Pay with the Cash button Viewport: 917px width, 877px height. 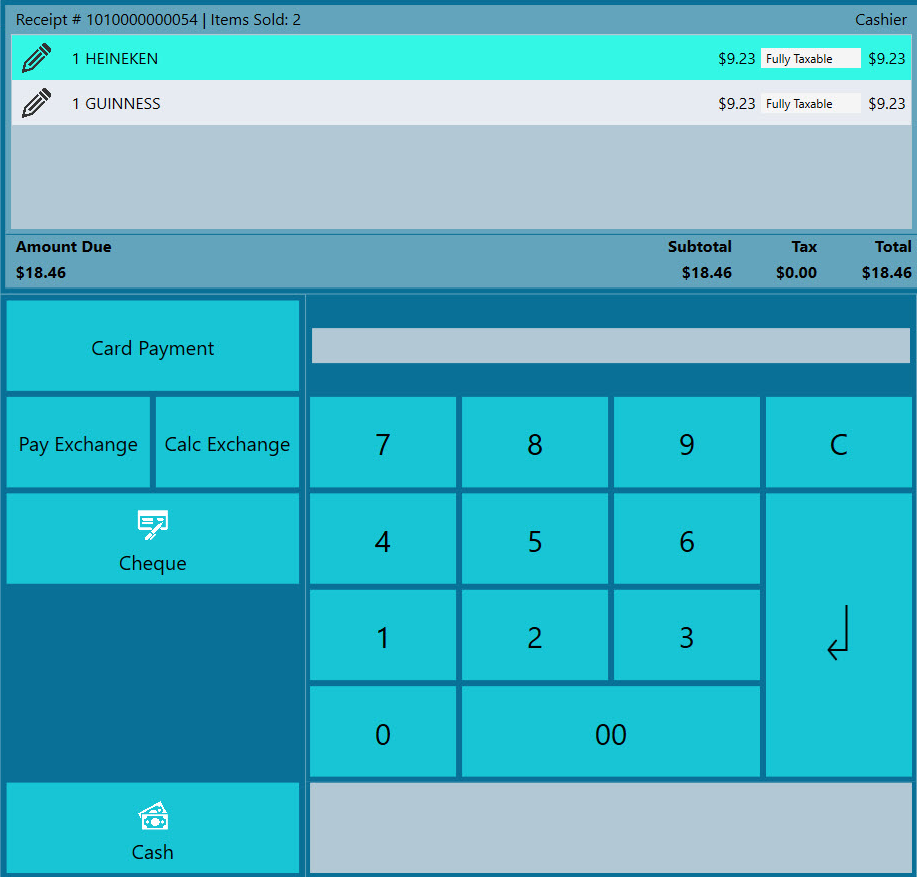tap(153, 829)
